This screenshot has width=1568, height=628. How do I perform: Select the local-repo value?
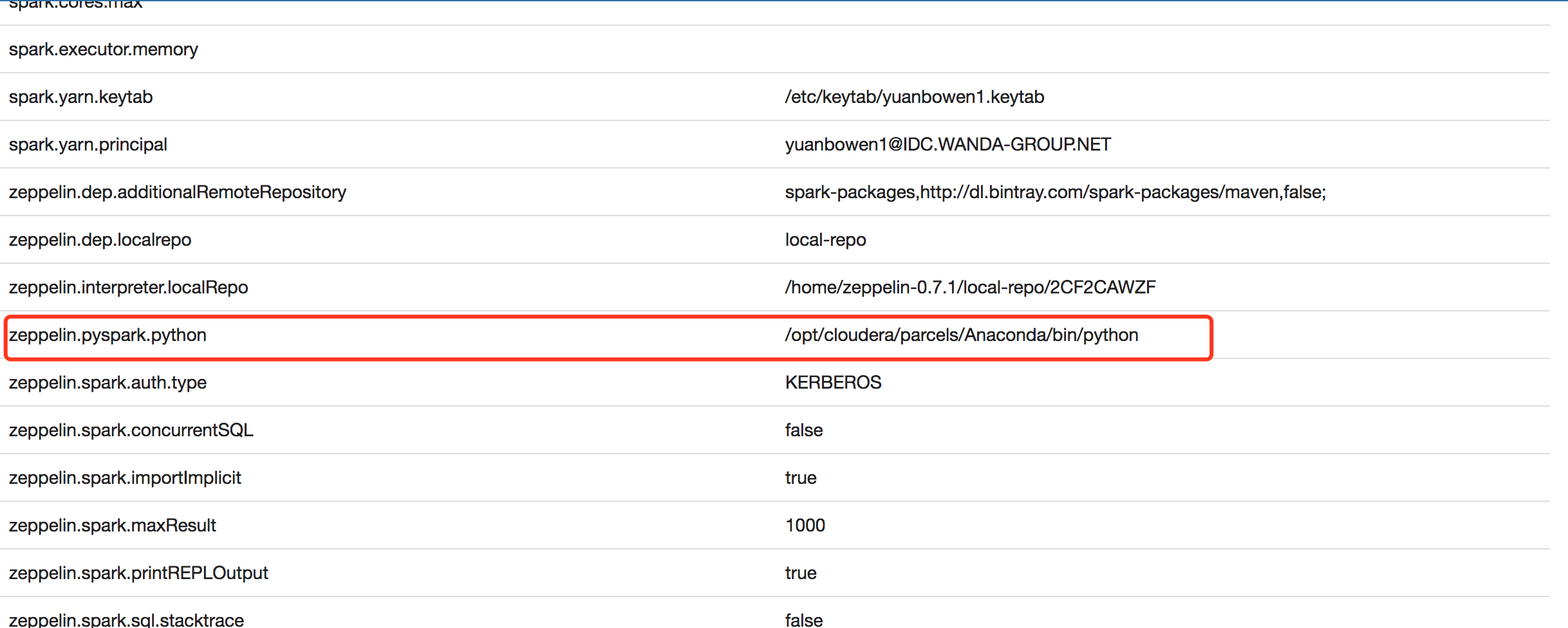click(825, 240)
